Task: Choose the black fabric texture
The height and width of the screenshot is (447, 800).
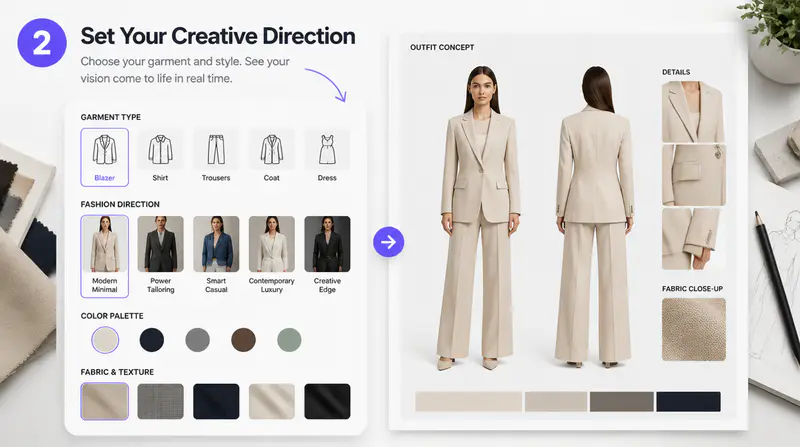Action: click(x=327, y=402)
